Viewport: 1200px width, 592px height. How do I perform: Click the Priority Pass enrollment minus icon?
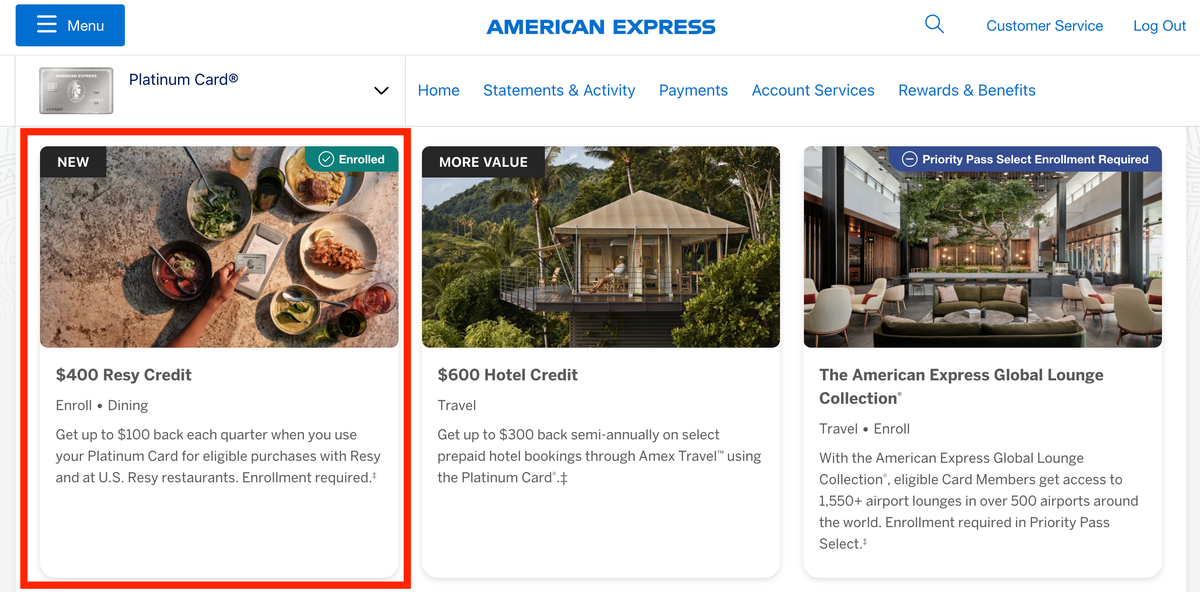click(x=909, y=159)
